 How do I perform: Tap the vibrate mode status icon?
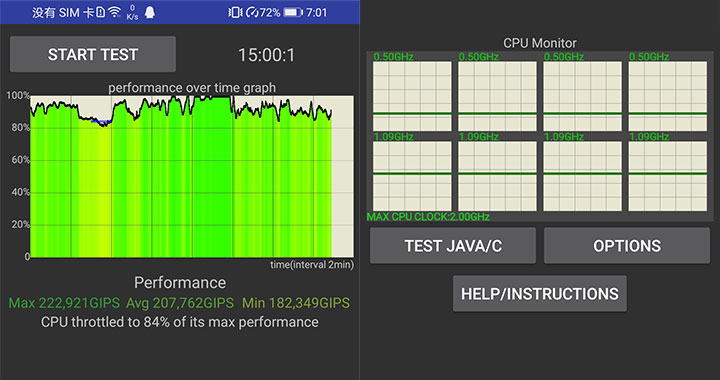[234, 12]
